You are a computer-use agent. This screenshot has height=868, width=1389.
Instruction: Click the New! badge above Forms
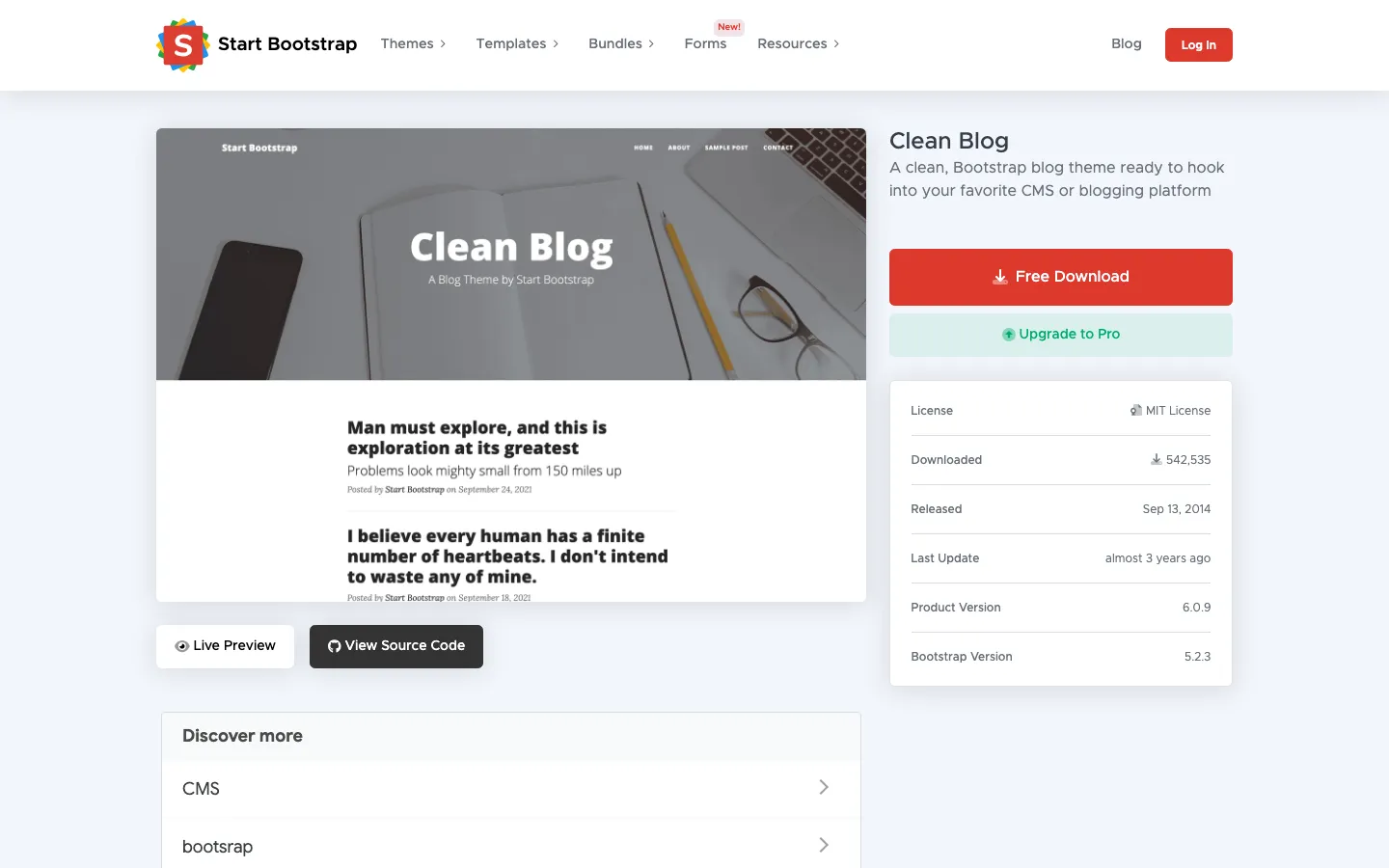click(x=729, y=27)
